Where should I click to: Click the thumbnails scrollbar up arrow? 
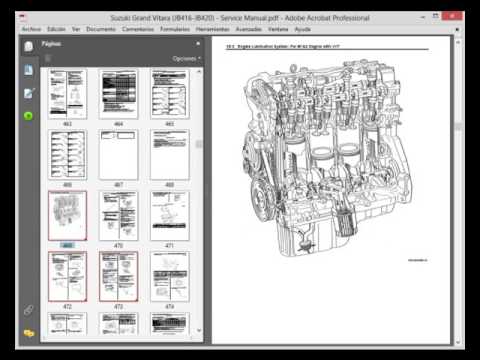click(x=199, y=71)
